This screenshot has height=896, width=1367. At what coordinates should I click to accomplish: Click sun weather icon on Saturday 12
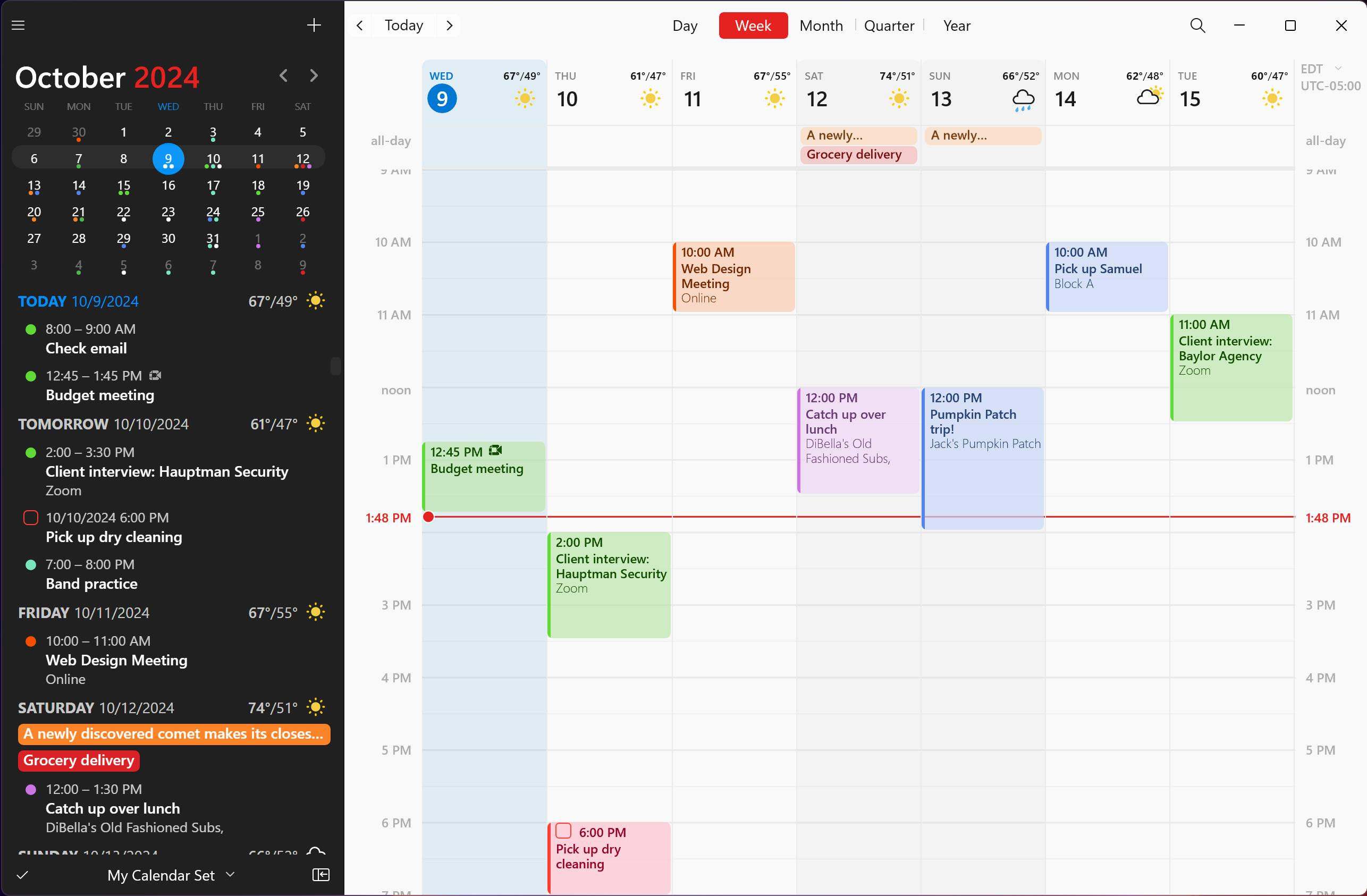[898, 99]
